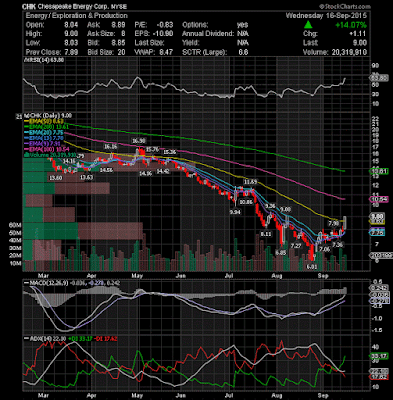This screenshot has width=393, height=400.
Task: Click the 11.69 July high price label
Action: tap(250, 182)
